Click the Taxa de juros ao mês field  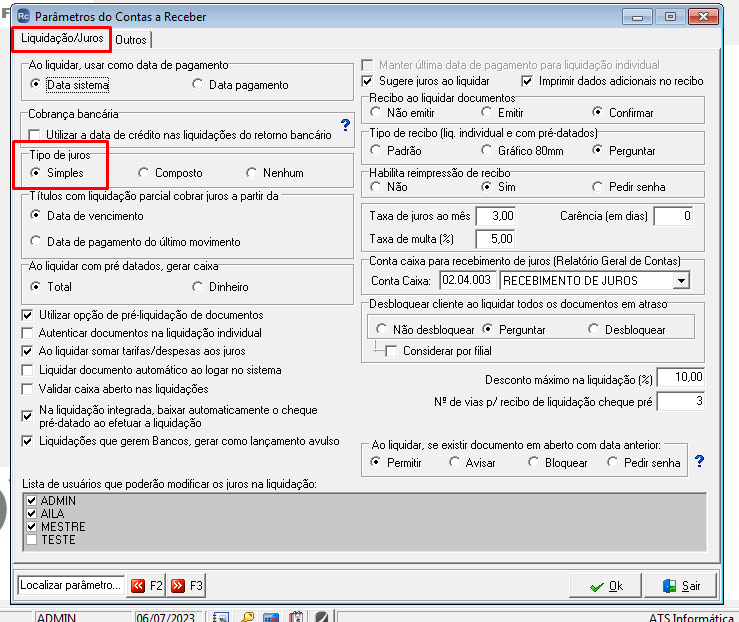[495, 216]
